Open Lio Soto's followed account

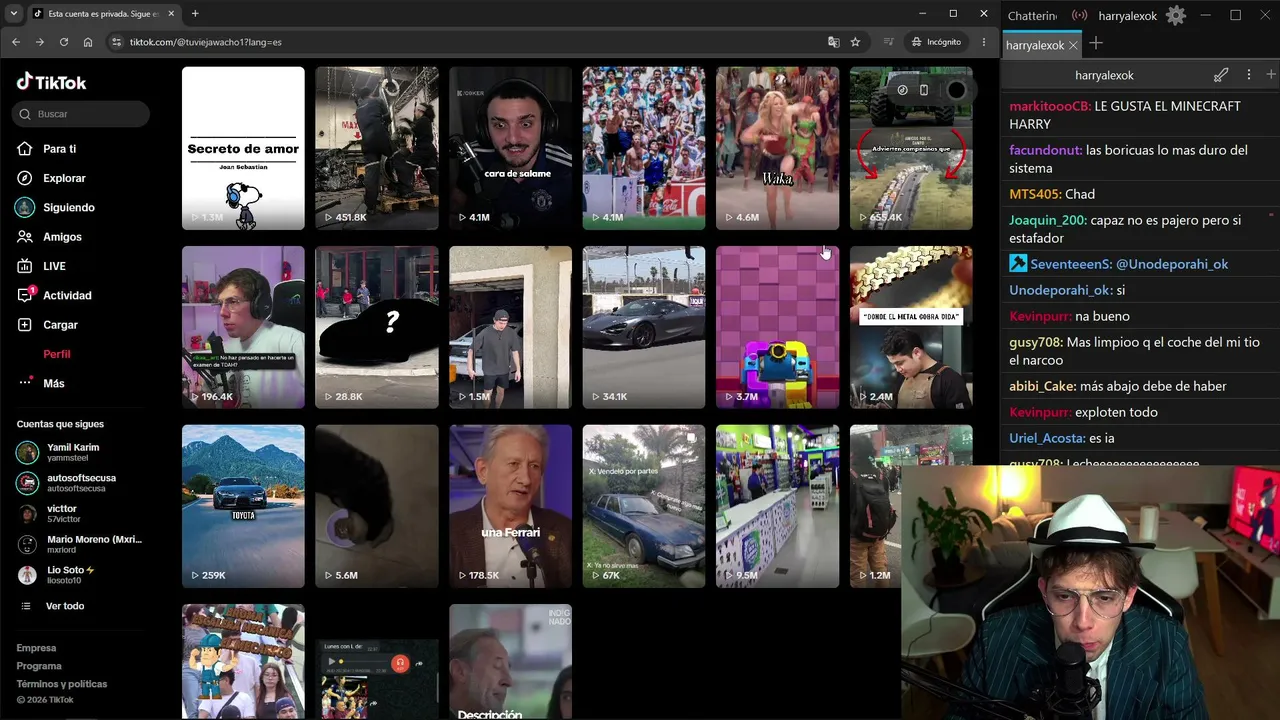tap(80, 575)
